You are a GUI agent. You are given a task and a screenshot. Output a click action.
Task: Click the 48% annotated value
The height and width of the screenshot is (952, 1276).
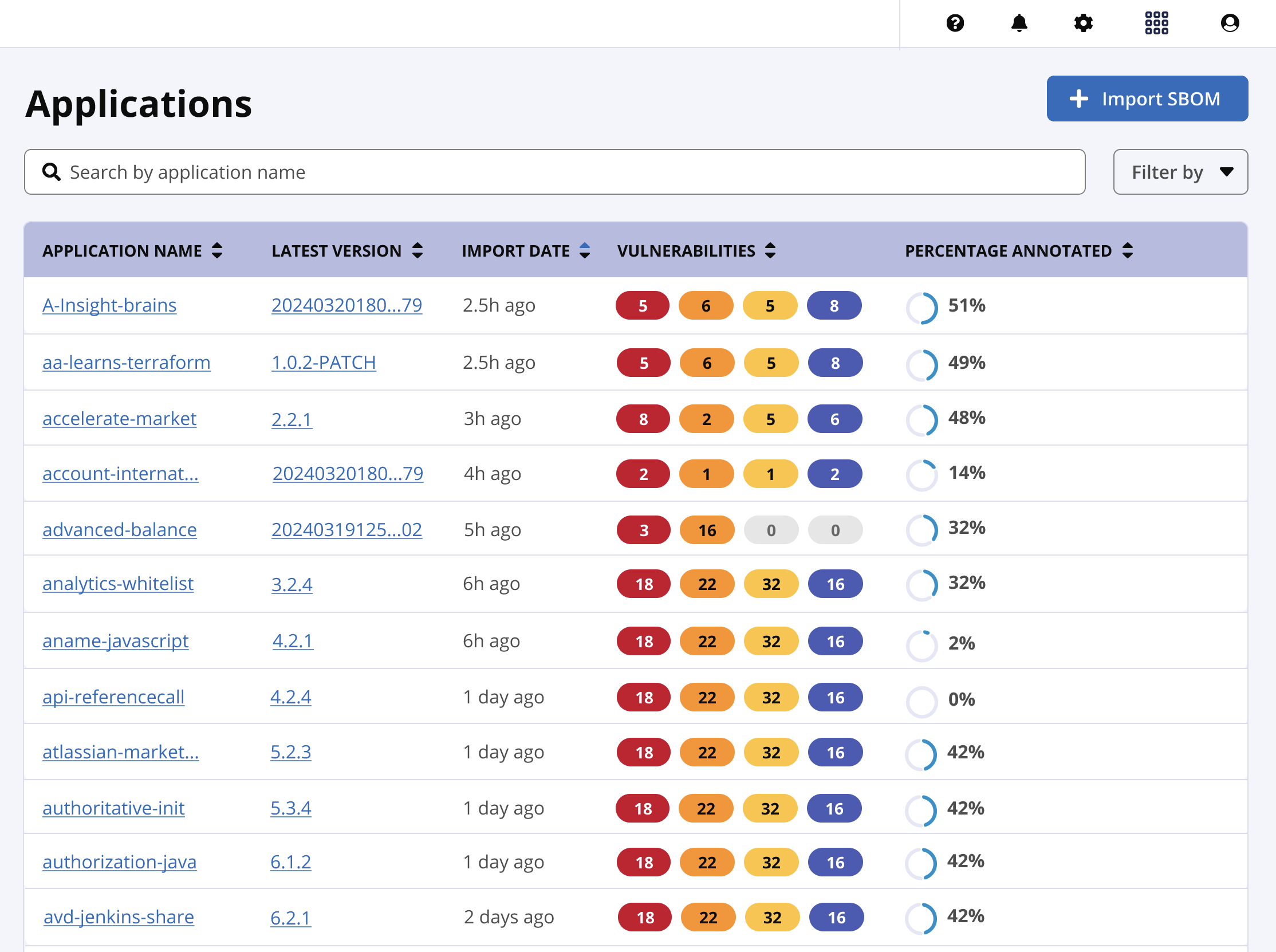967,418
